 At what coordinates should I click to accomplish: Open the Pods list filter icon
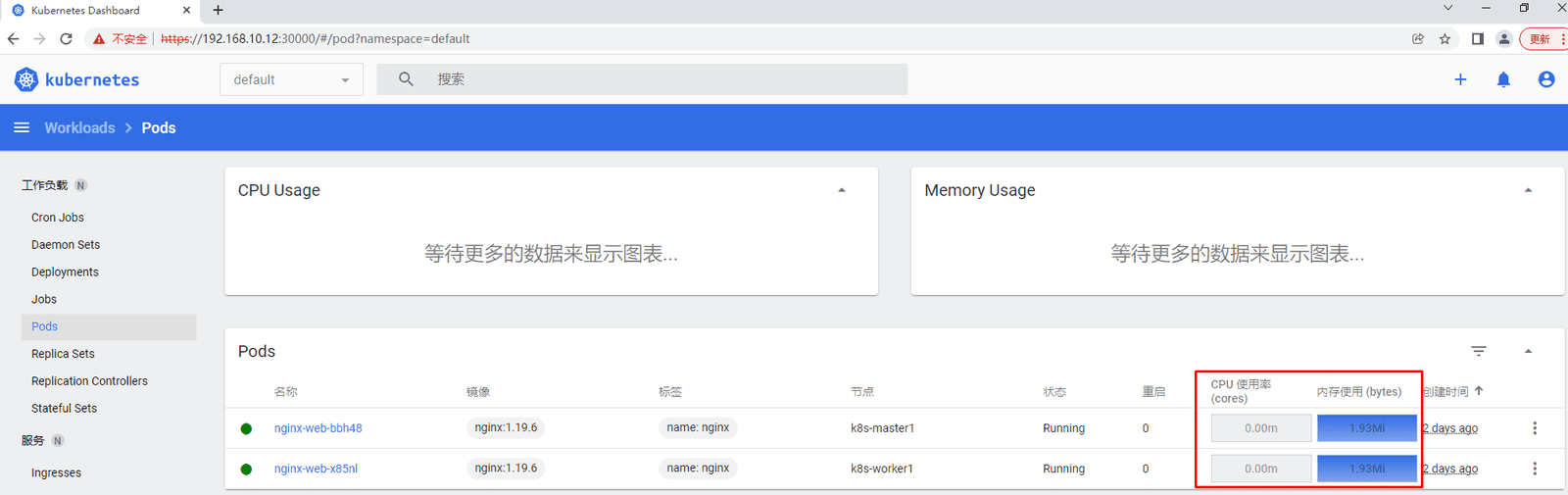1479,351
